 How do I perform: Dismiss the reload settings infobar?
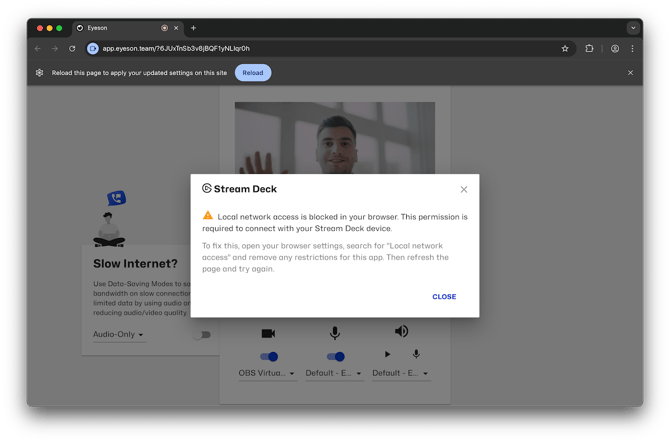coord(630,73)
